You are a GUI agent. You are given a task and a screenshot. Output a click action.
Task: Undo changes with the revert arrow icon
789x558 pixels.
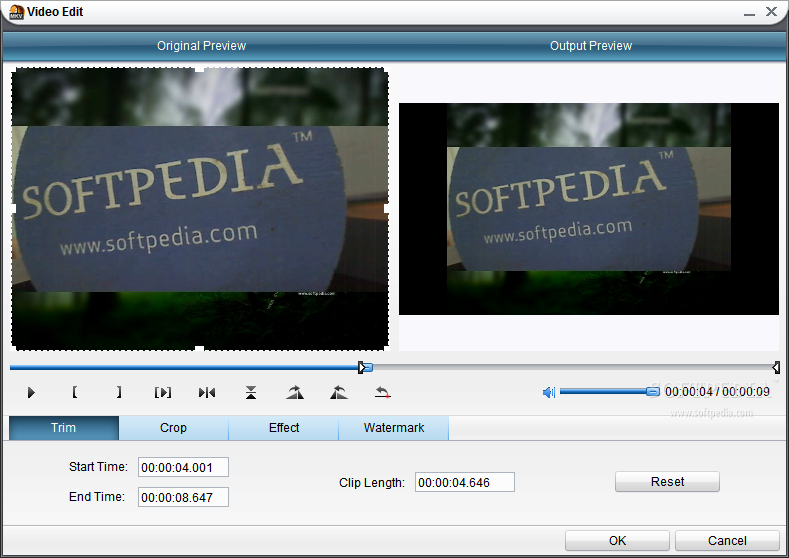(x=382, y=392)
